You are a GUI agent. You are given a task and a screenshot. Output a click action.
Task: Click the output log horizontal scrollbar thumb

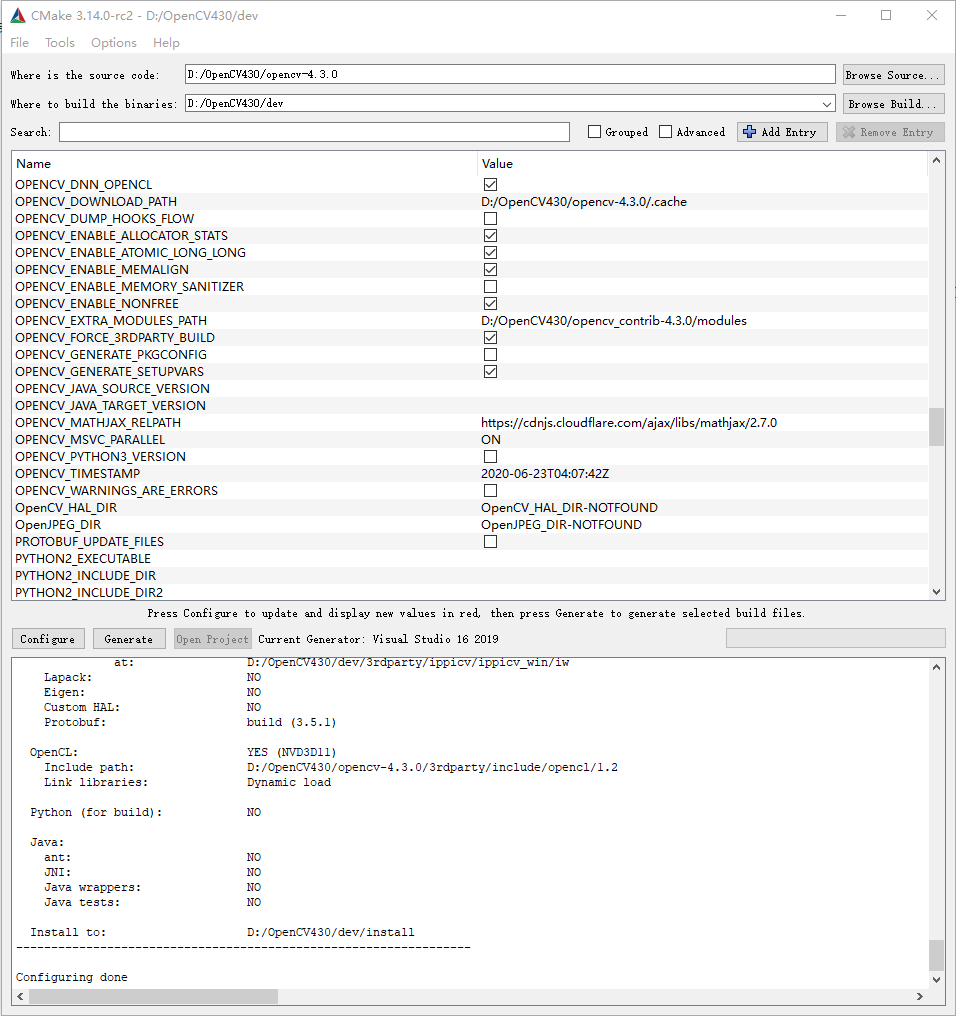coord(153,996)
